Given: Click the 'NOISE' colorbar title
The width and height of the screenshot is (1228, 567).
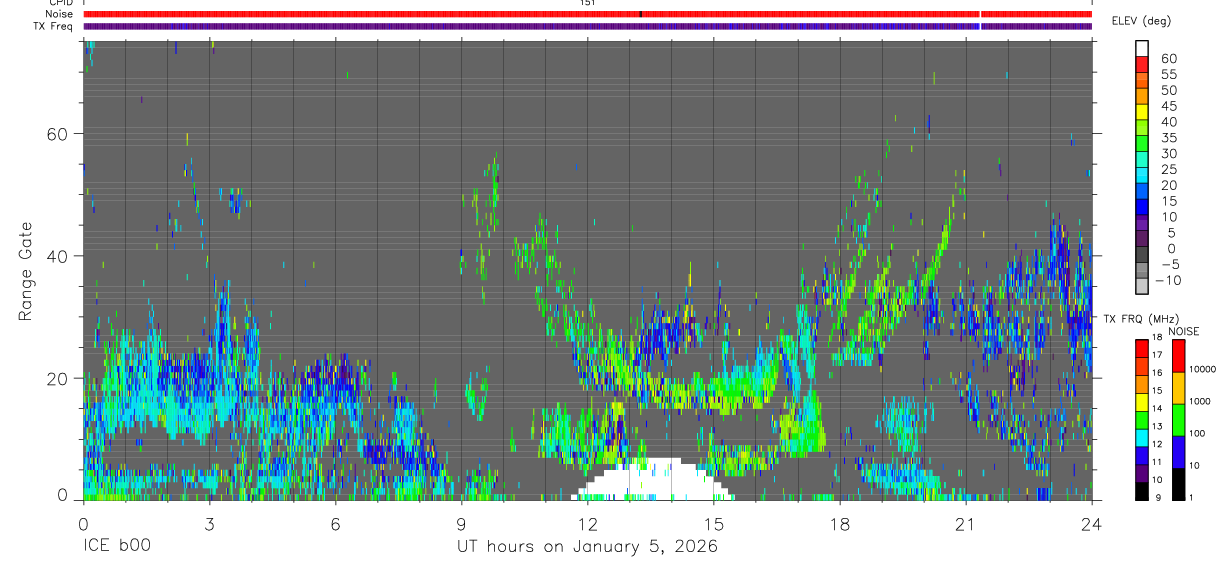Looking at the screenshot, I should (1183, 331).
